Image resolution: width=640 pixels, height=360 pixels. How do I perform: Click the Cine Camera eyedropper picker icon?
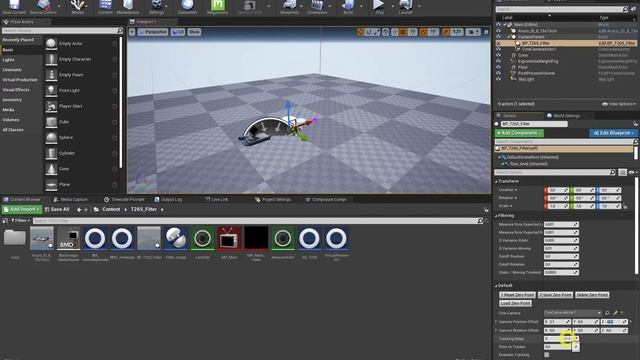[615, 313]
